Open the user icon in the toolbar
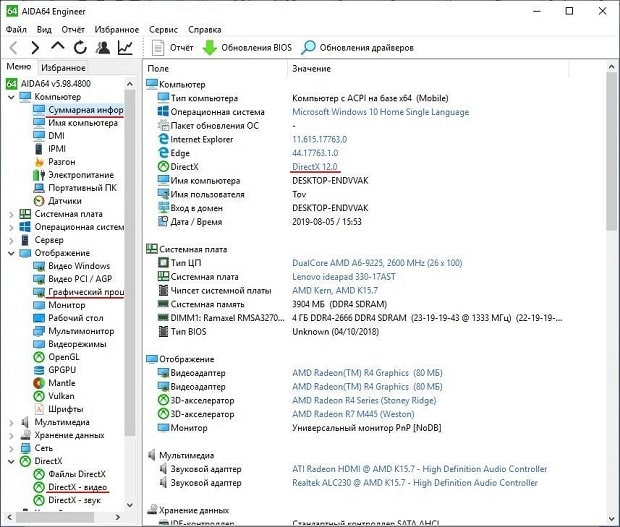This screenshot has width=620, height=527. (103, 48)
